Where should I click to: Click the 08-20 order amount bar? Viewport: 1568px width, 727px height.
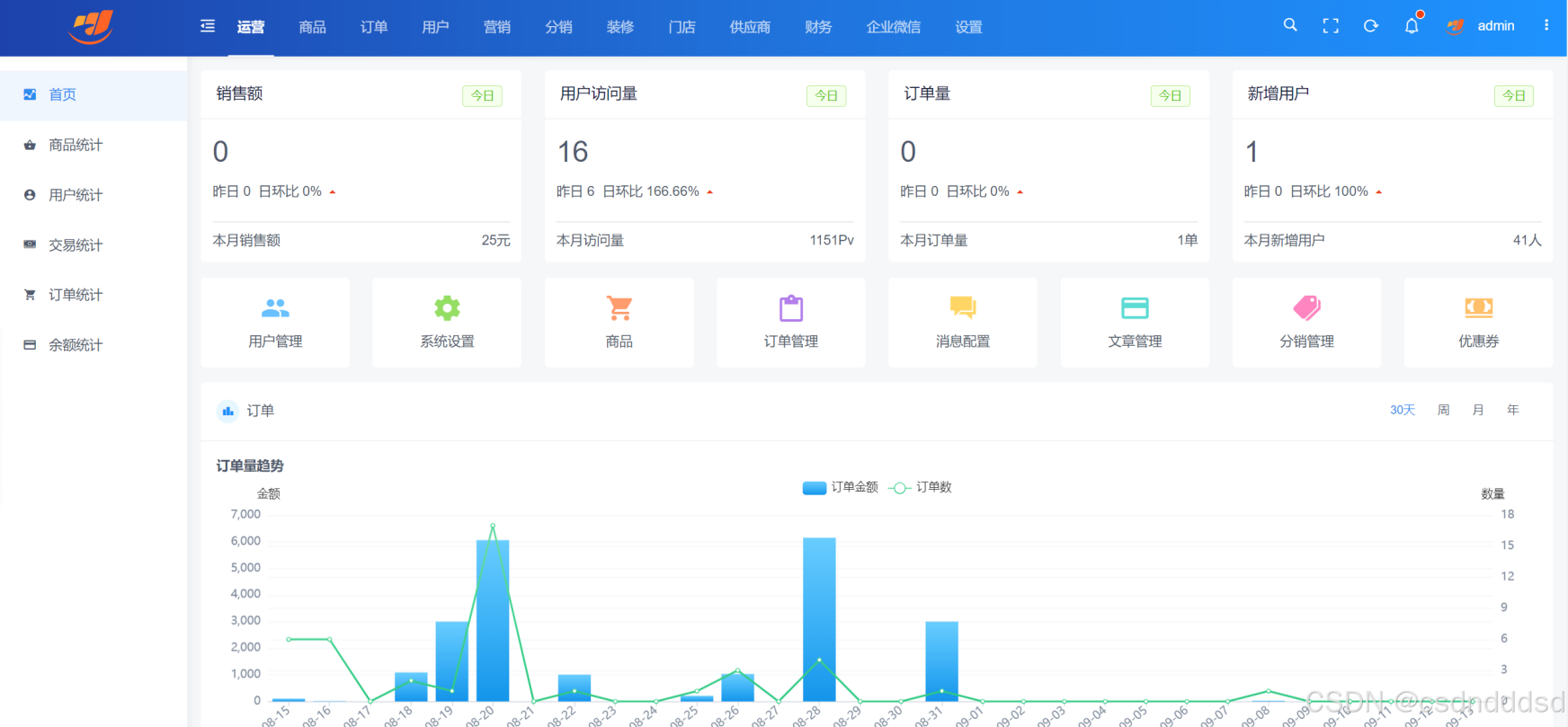point(493,620)
